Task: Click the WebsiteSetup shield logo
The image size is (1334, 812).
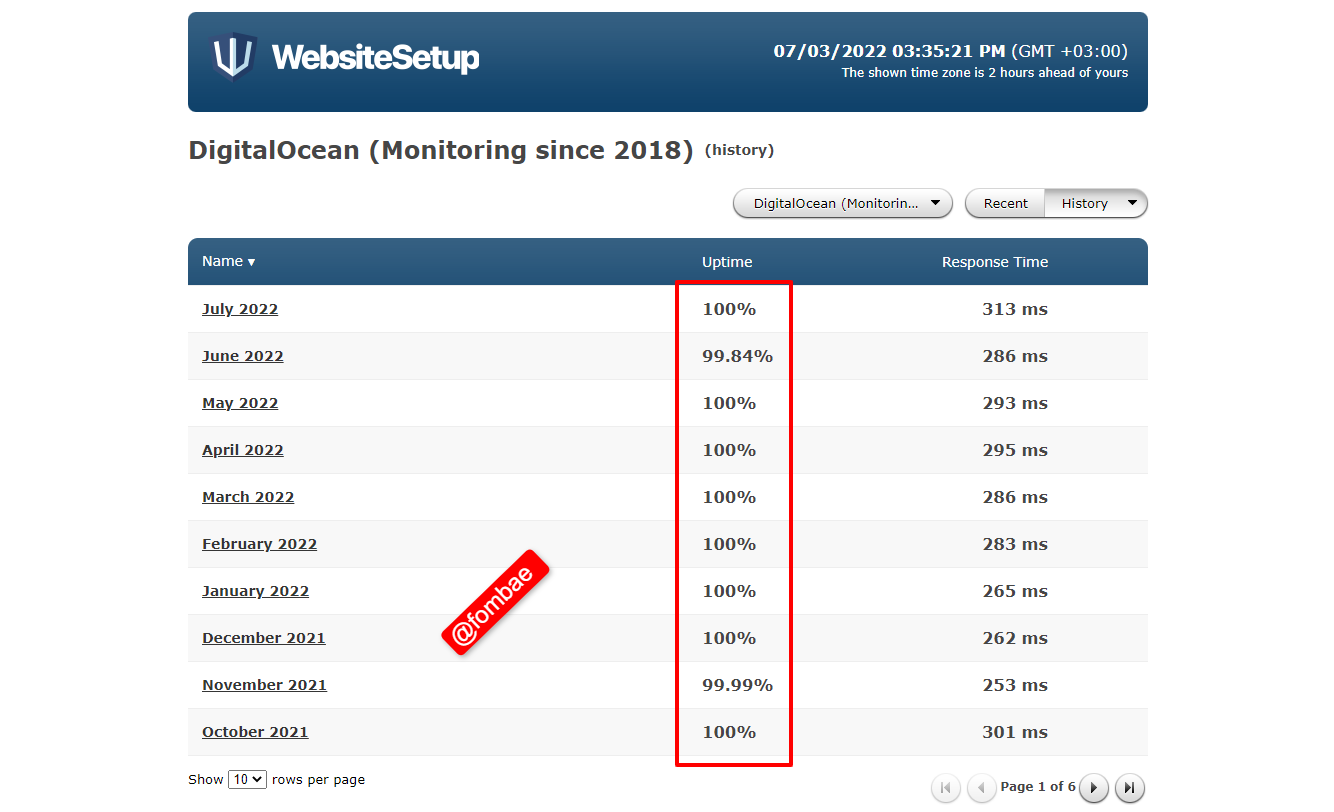Action: click(x=234, y=57)
